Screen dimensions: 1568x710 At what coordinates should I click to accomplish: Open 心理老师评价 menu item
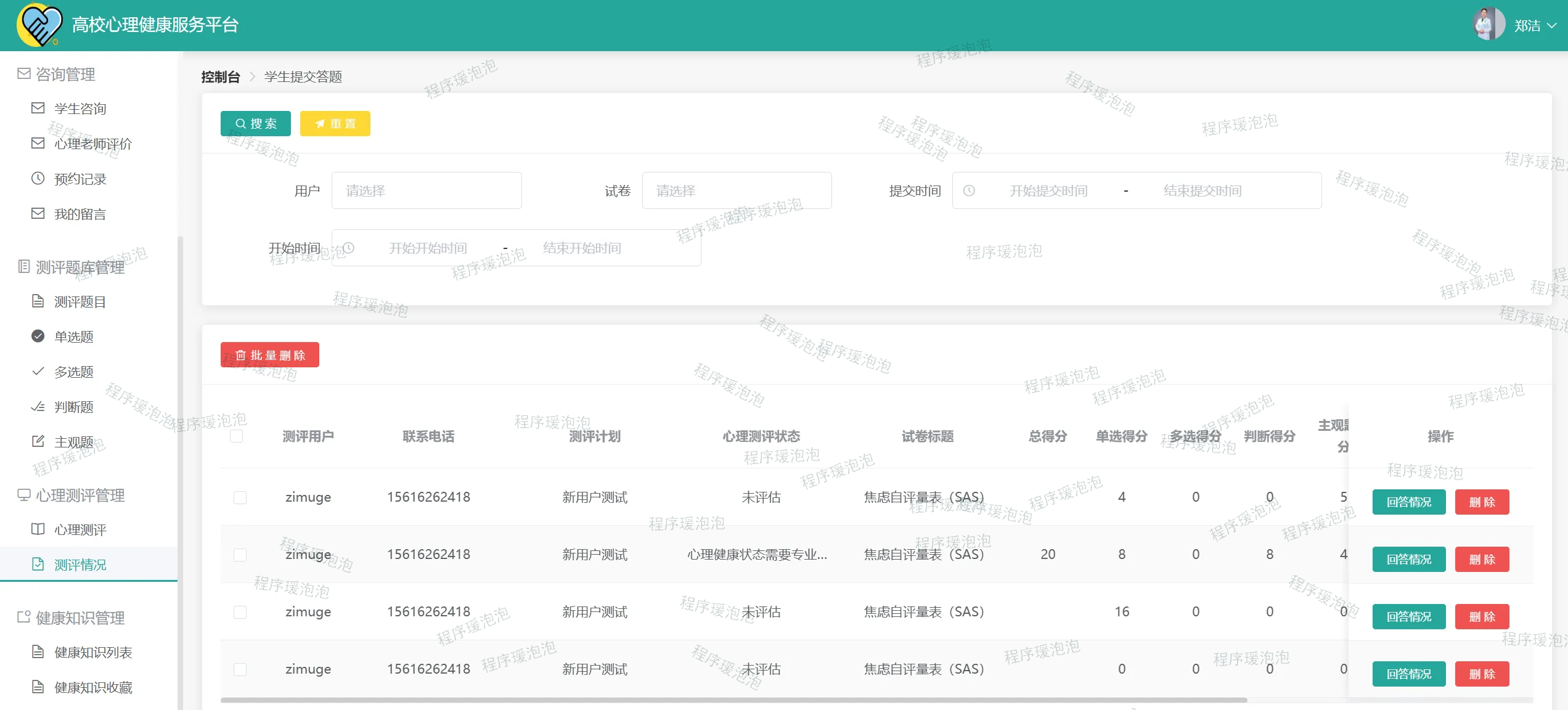tap(92, 144)
